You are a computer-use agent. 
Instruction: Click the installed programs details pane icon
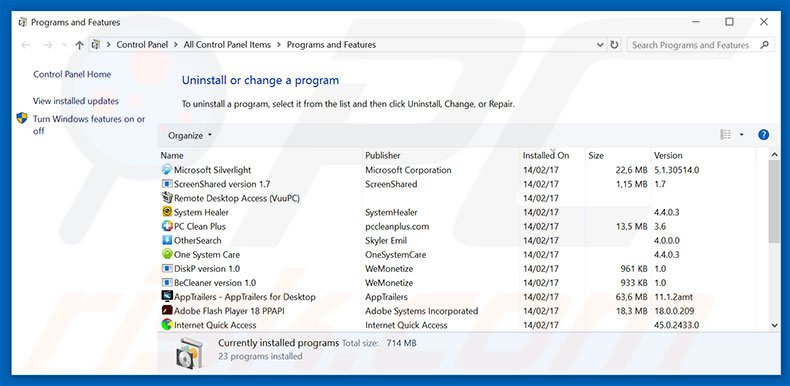190,353
